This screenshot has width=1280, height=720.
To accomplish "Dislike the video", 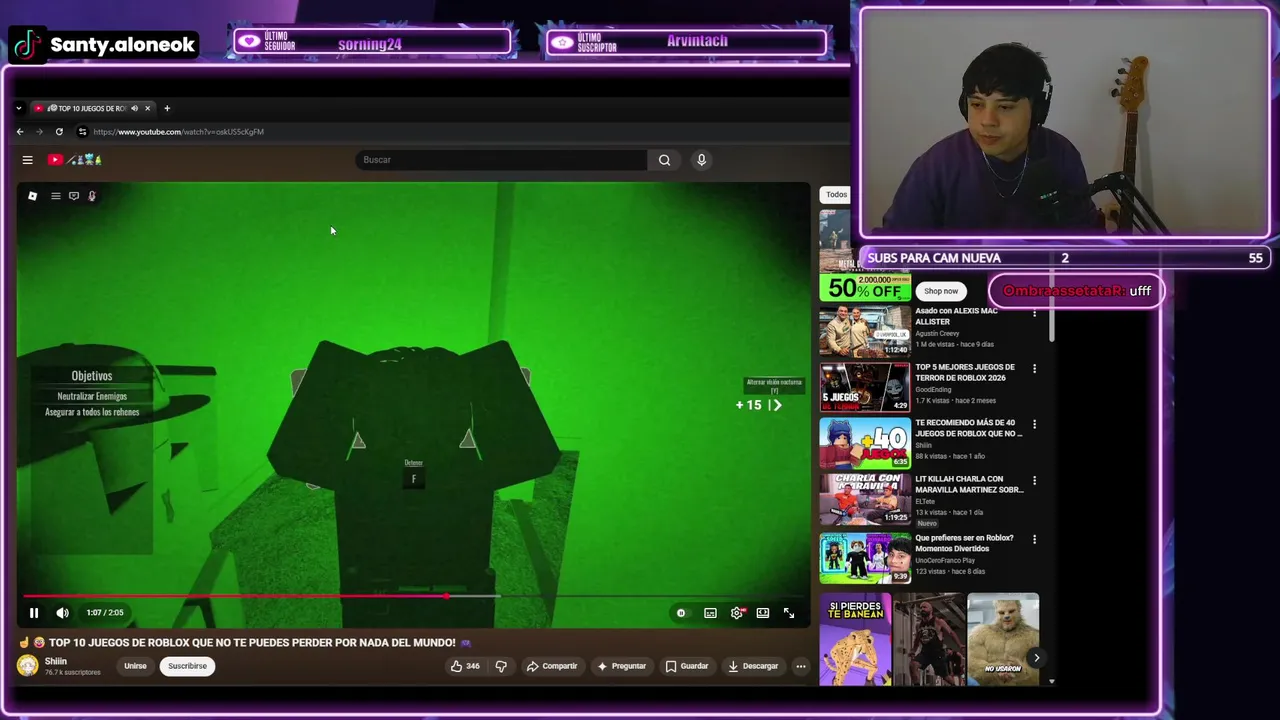I will point(501,666).
